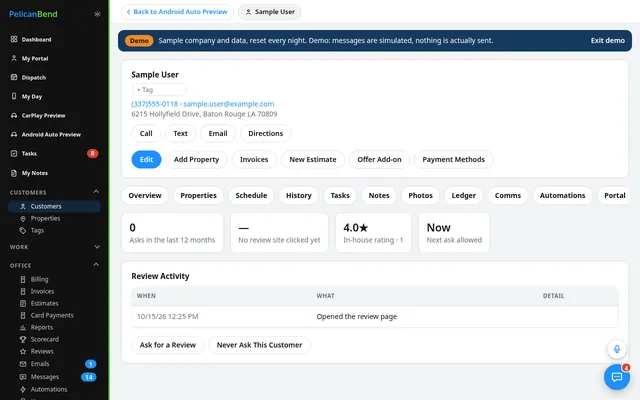Click the "Opened the review page" activity row
Image resolution: width=640 pixels, height=400 pixels.
coord(375,316)
